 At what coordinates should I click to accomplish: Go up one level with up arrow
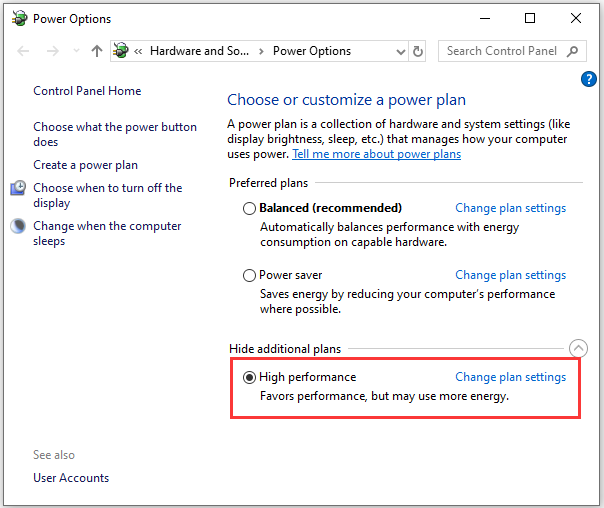[97, 51]
